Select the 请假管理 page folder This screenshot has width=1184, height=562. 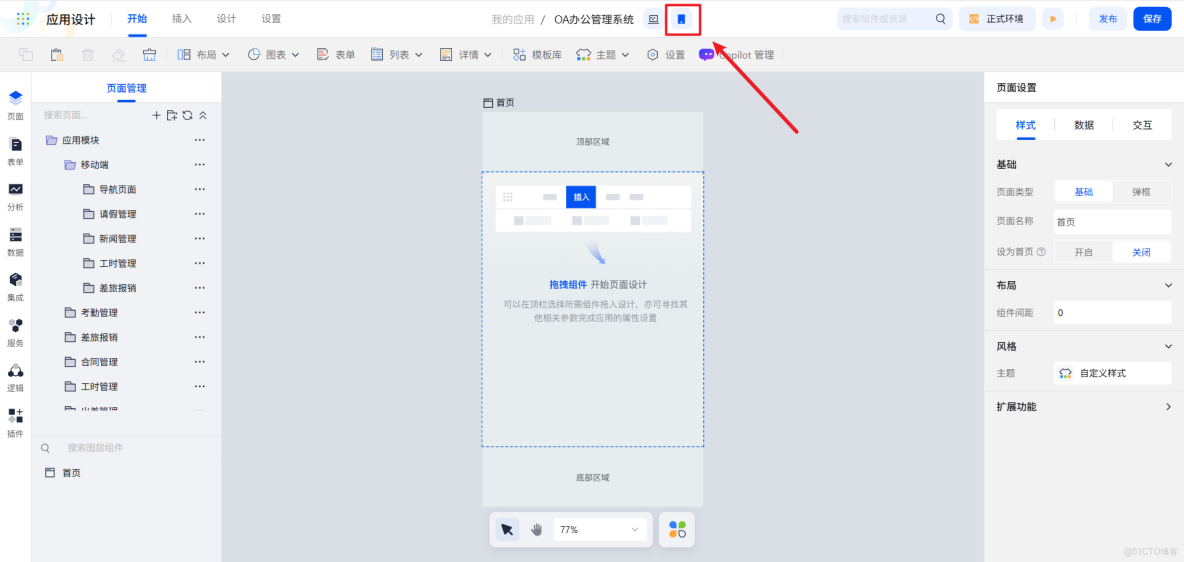click(x=117, y=215)
